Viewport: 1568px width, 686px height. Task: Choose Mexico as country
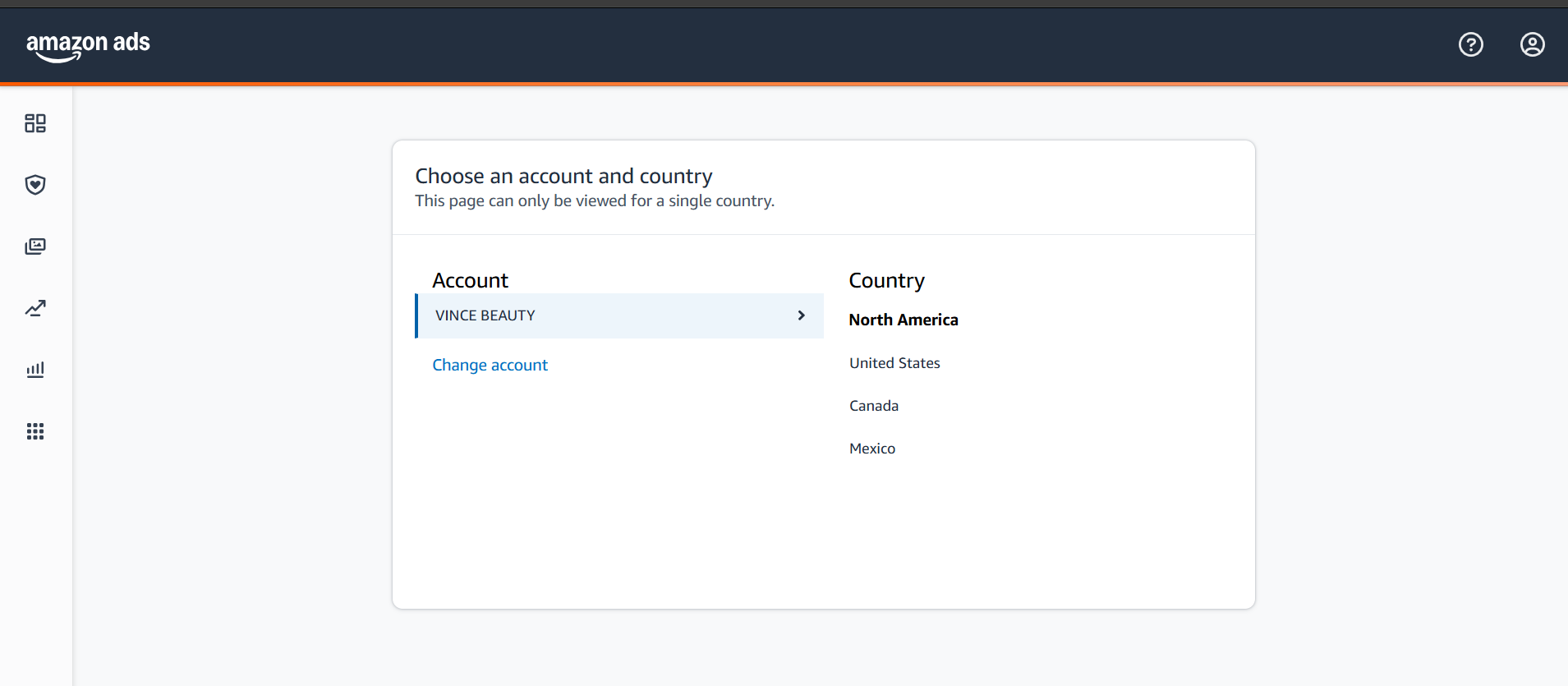(x=872, y=449)
